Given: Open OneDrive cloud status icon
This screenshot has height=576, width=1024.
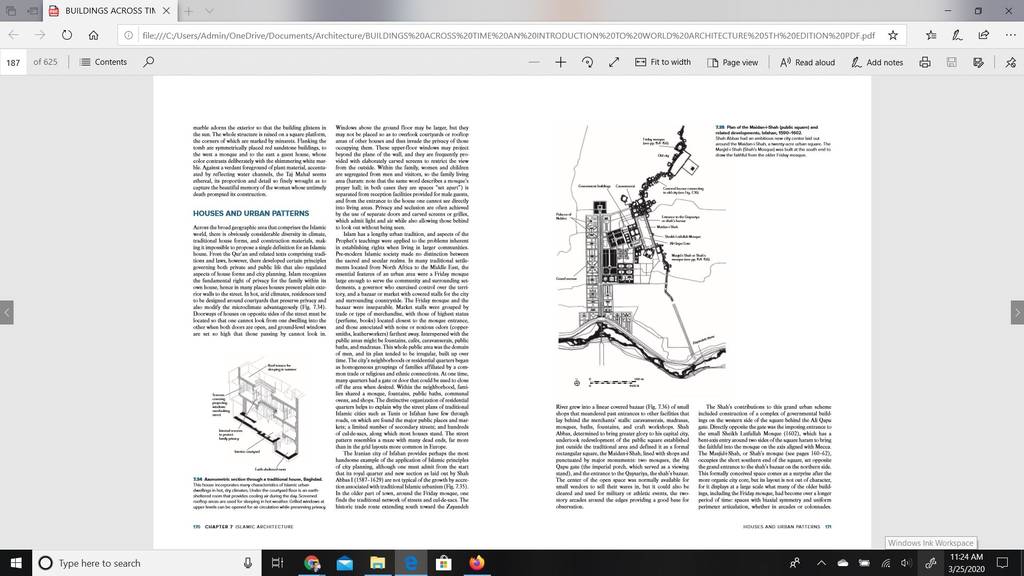Looking at the screenshot, I should pos(843,563).
